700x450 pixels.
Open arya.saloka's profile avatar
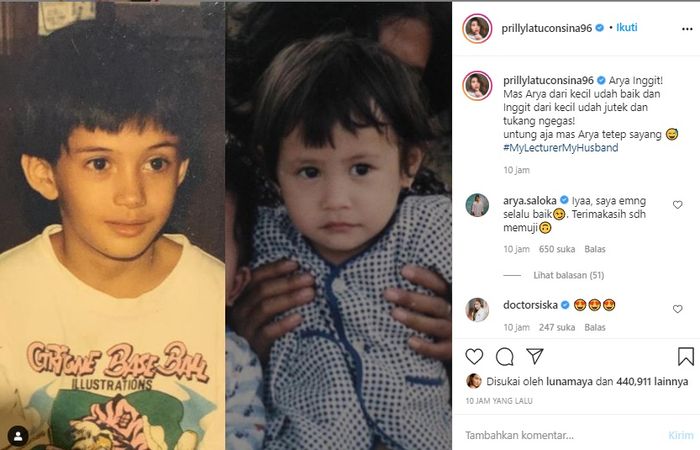(477, 205)
